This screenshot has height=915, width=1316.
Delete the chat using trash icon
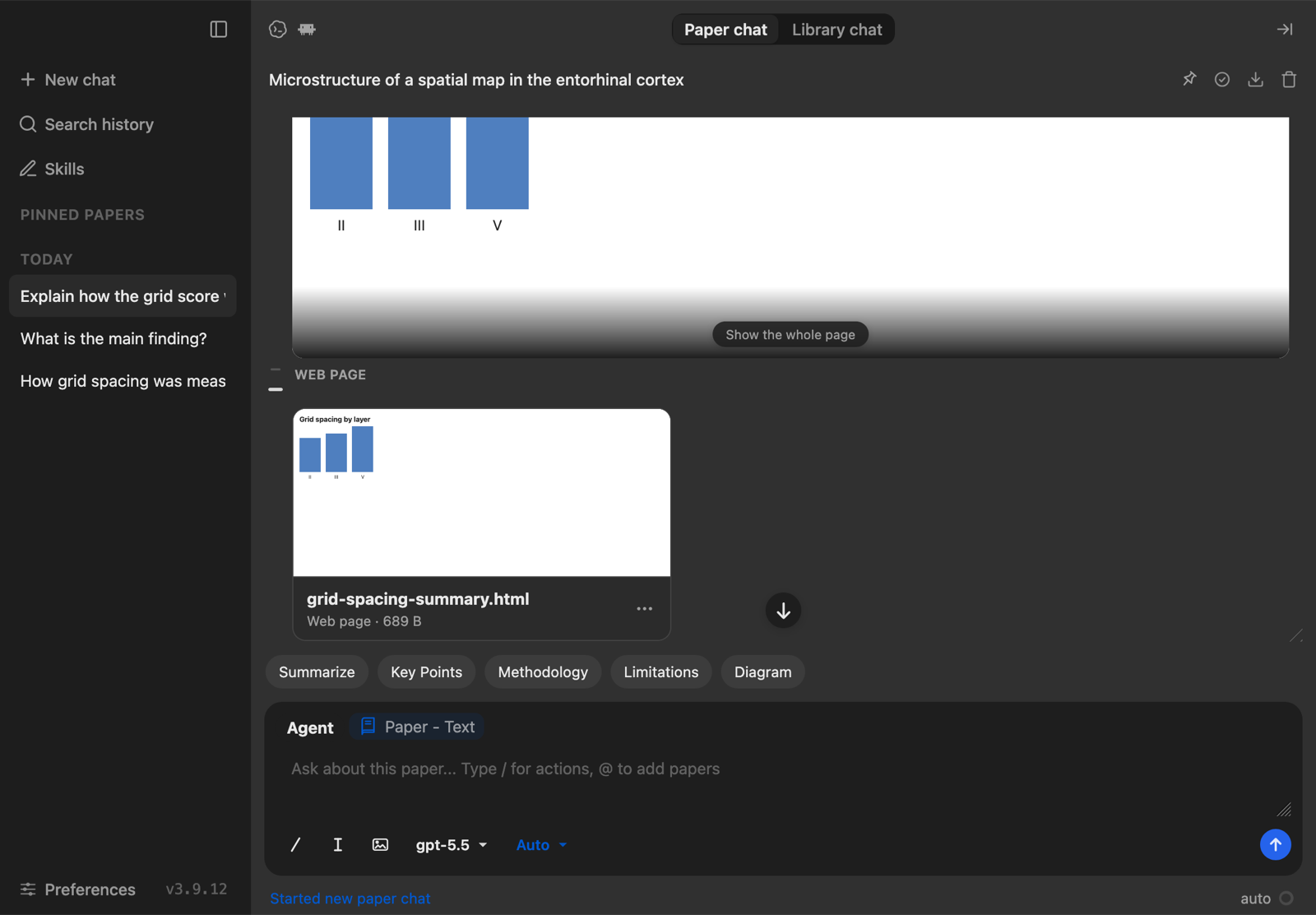click(x=1289, y=79)
